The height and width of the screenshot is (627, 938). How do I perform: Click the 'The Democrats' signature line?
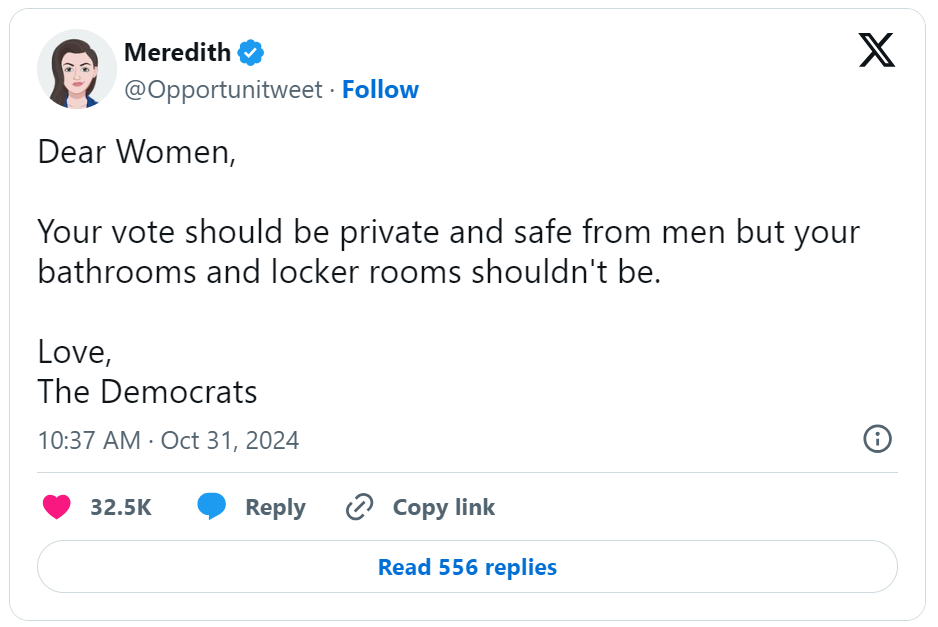(148, 391)
